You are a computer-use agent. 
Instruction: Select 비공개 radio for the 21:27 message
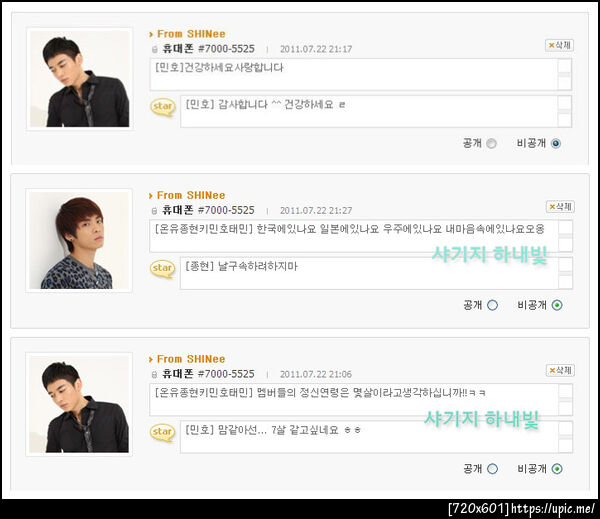pos(557,305)
